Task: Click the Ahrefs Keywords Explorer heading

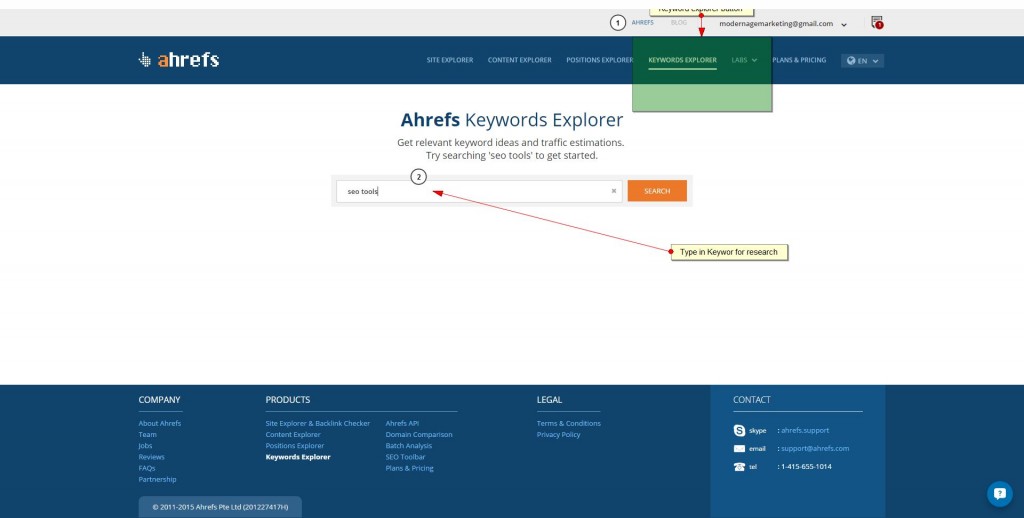Action: 511,120
